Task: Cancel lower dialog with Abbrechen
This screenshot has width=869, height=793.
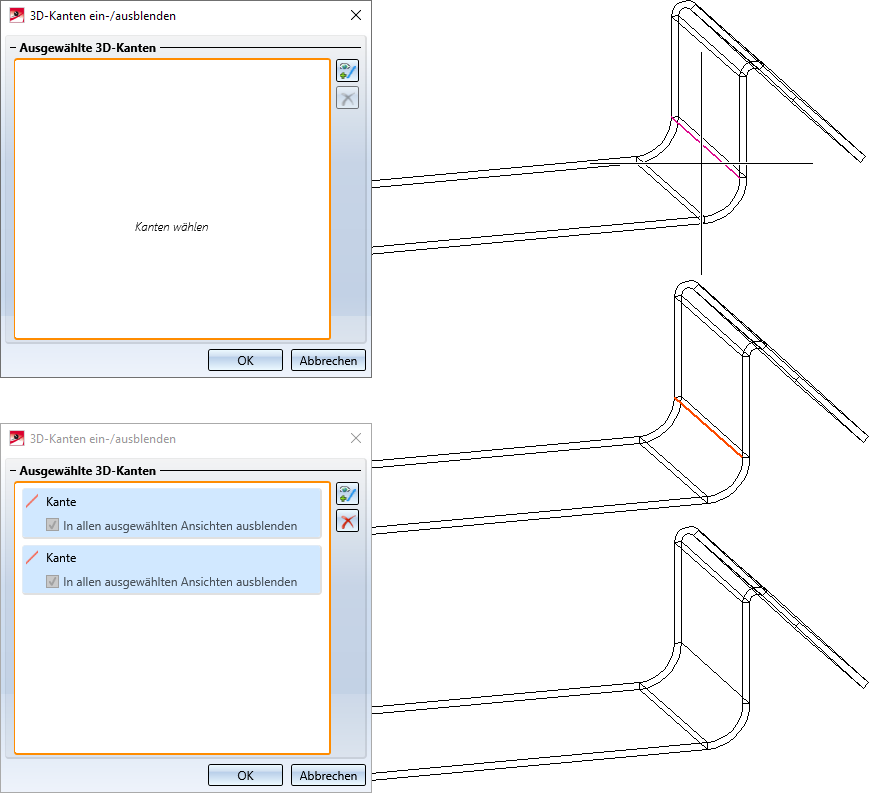Action: coord(328,775)
